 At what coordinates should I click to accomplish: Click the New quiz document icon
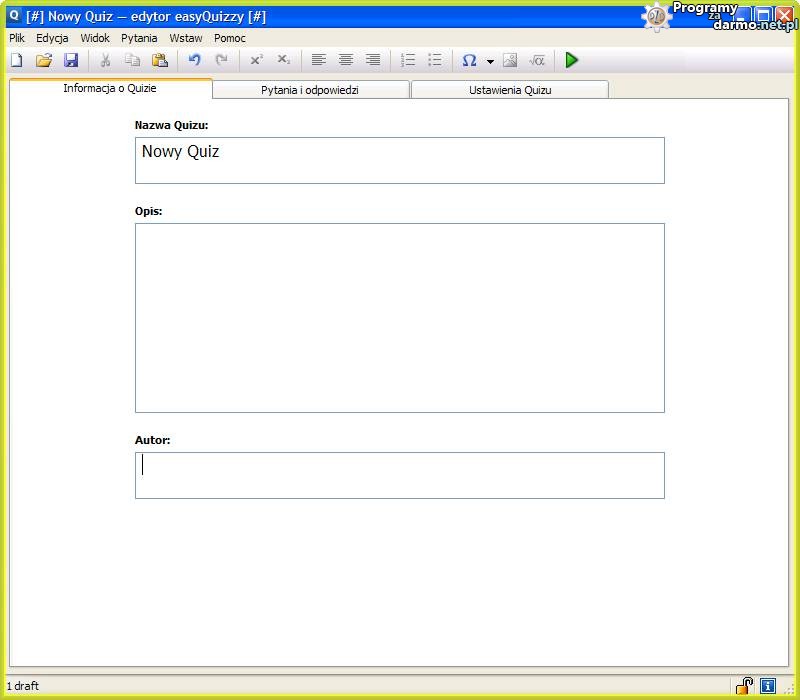point(16,60)
